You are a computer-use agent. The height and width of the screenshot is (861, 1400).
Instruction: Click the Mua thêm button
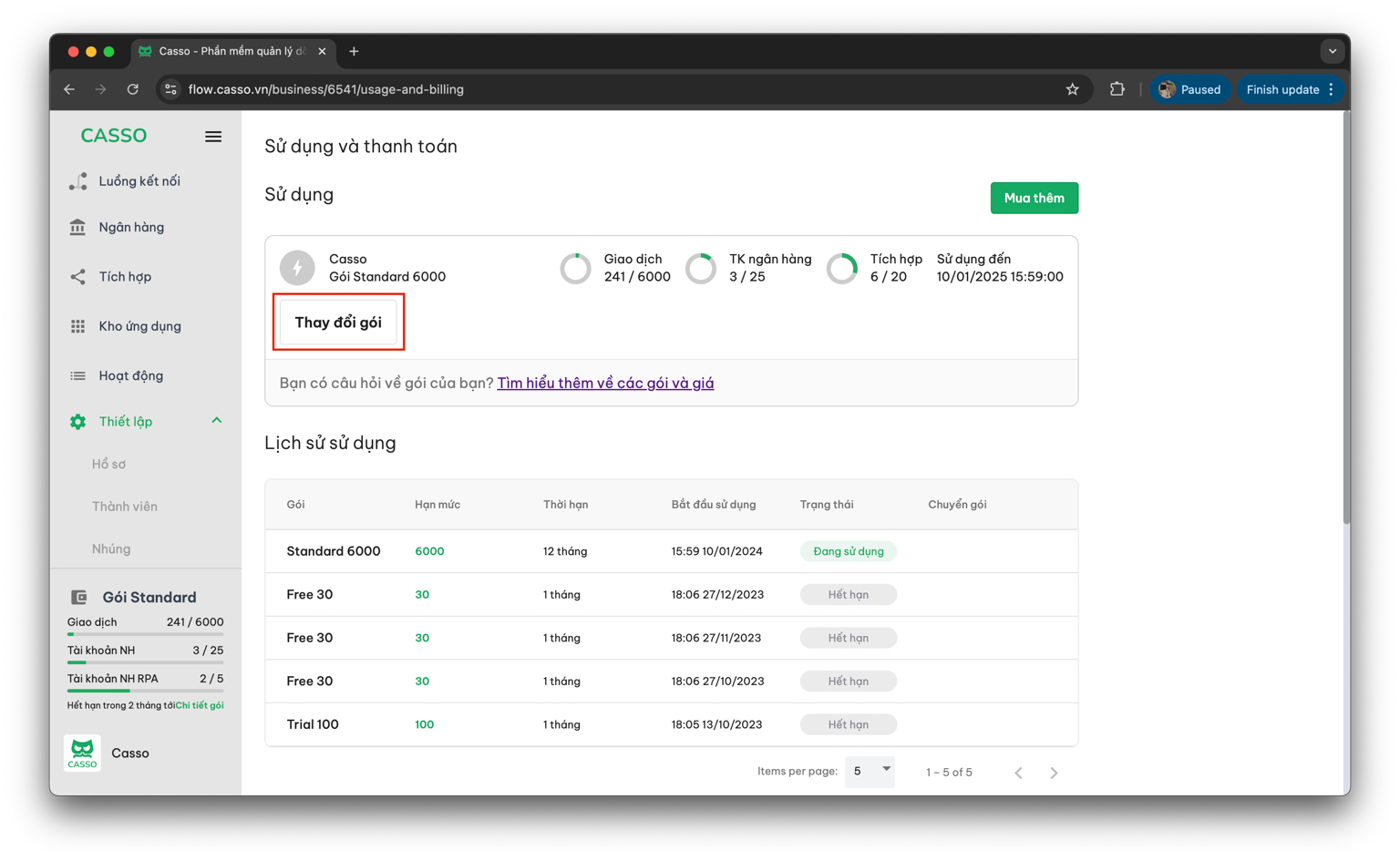point(1034,198)
